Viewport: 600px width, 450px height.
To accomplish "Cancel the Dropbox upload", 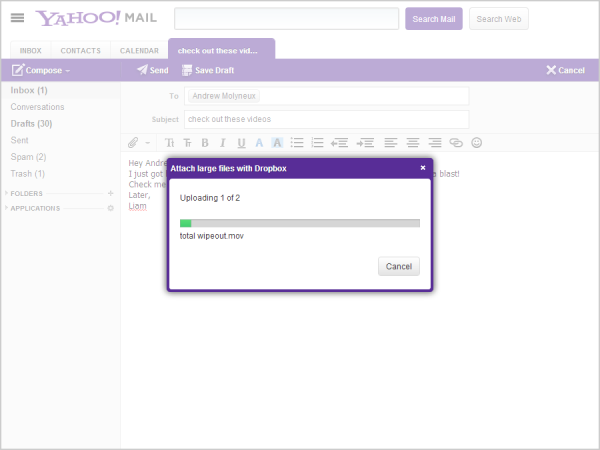I will pyautogui.click(x=399, y=266).
